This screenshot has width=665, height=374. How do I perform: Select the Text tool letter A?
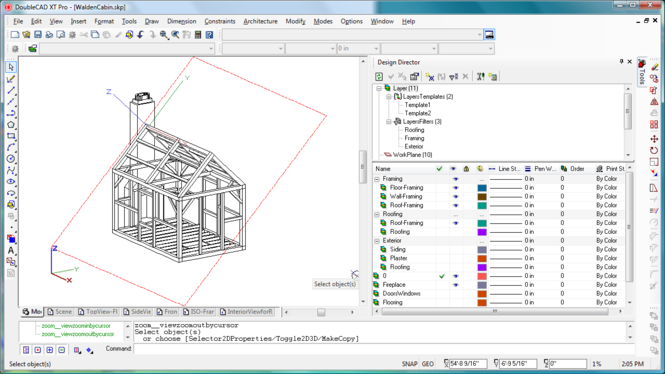coord(11,250)
